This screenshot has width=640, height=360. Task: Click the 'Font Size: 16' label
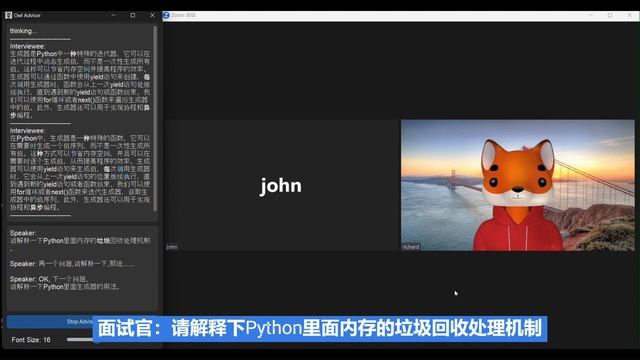click(x=31, y=340)
